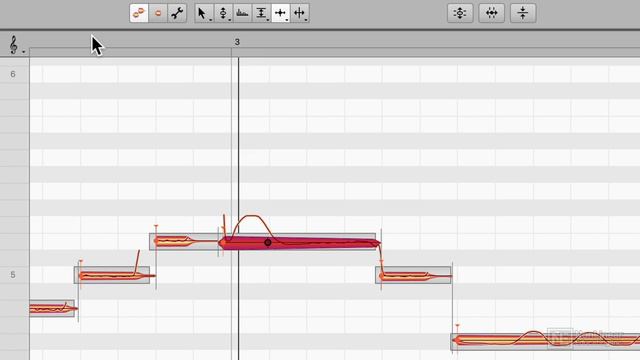The height and width of the screenshot is (360, 640).
Task: Open the wrench settings tool
Action: click(x=177, y=13)
